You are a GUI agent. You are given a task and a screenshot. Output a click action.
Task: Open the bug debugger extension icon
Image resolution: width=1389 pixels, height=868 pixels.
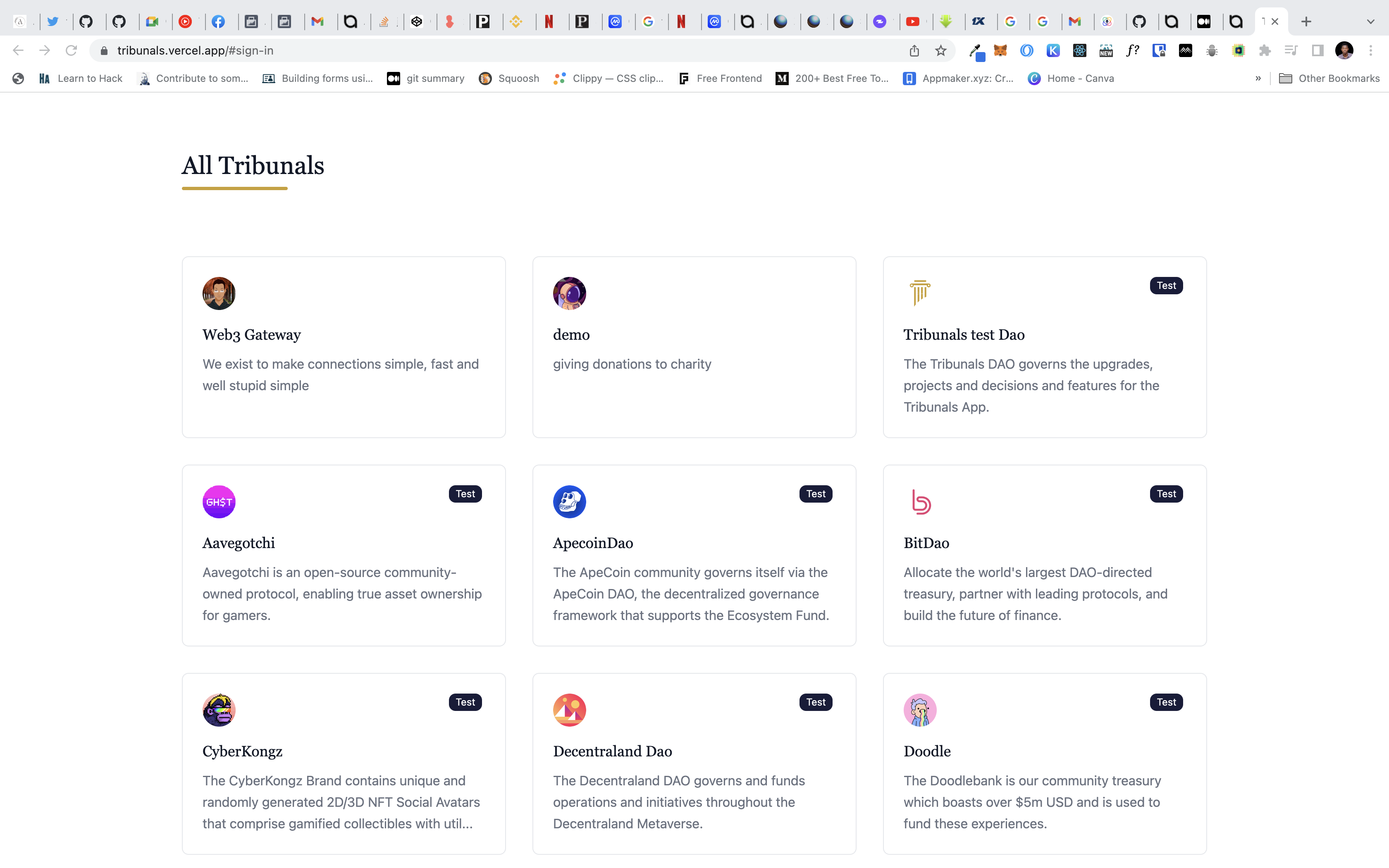pyautogui.click(x=1212, y=50)
